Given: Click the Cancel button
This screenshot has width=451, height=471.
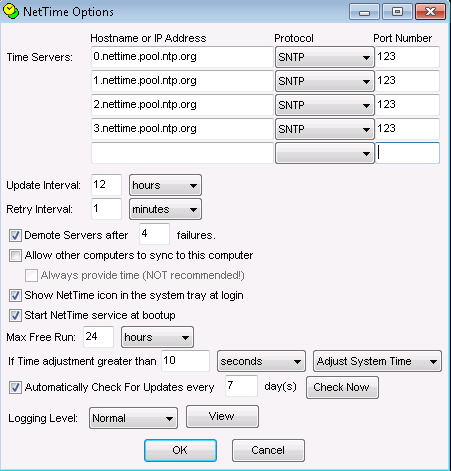Looking at the screenshot, I should pos(268,450).
